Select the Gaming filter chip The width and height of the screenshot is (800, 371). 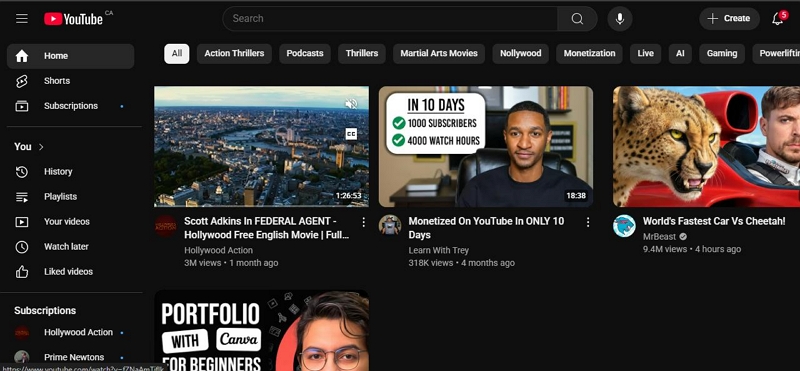tap(722, 54)
